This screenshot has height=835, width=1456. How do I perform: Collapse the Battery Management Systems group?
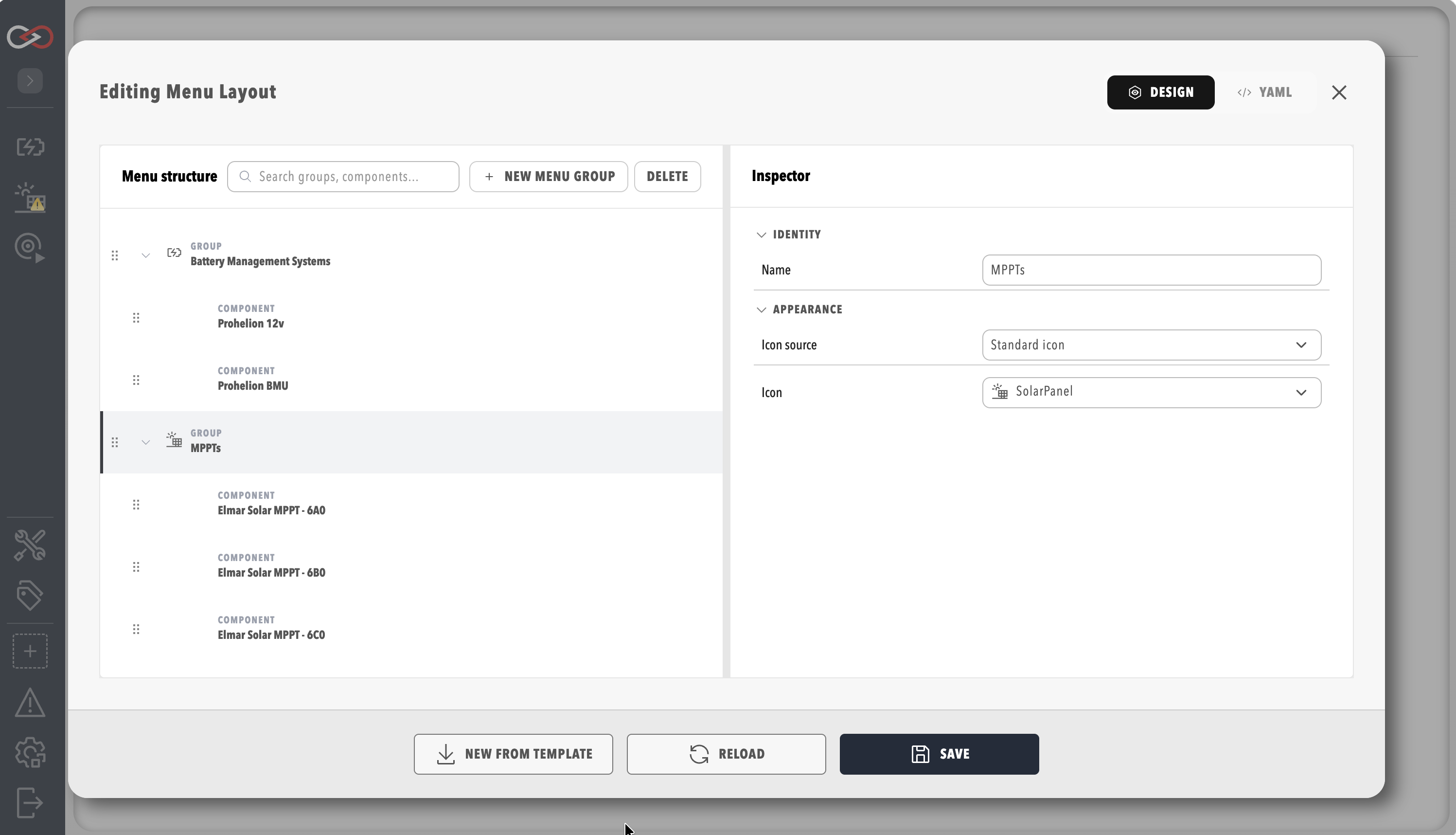145,256
